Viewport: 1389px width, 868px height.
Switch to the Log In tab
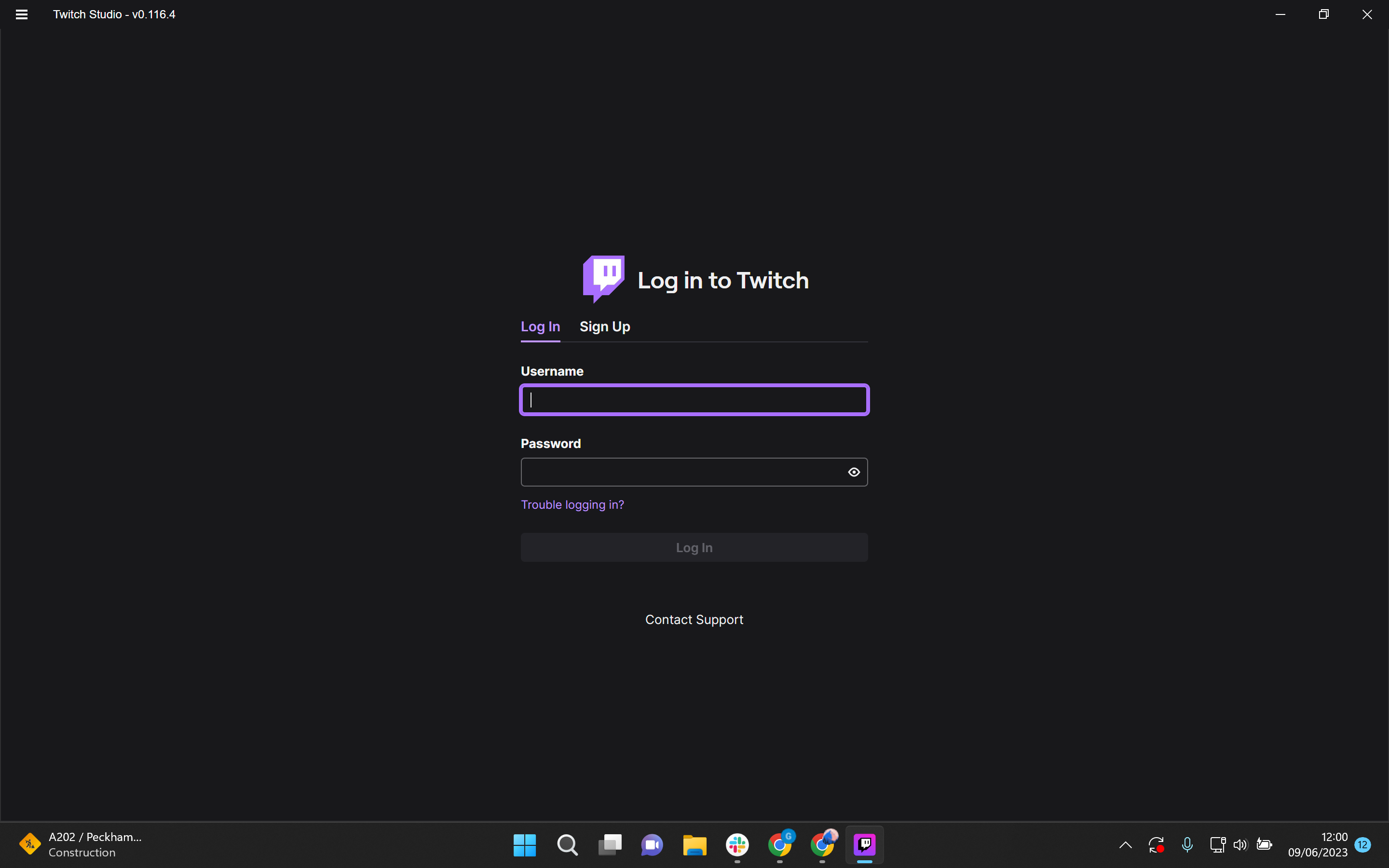click(x=540, y=326)
